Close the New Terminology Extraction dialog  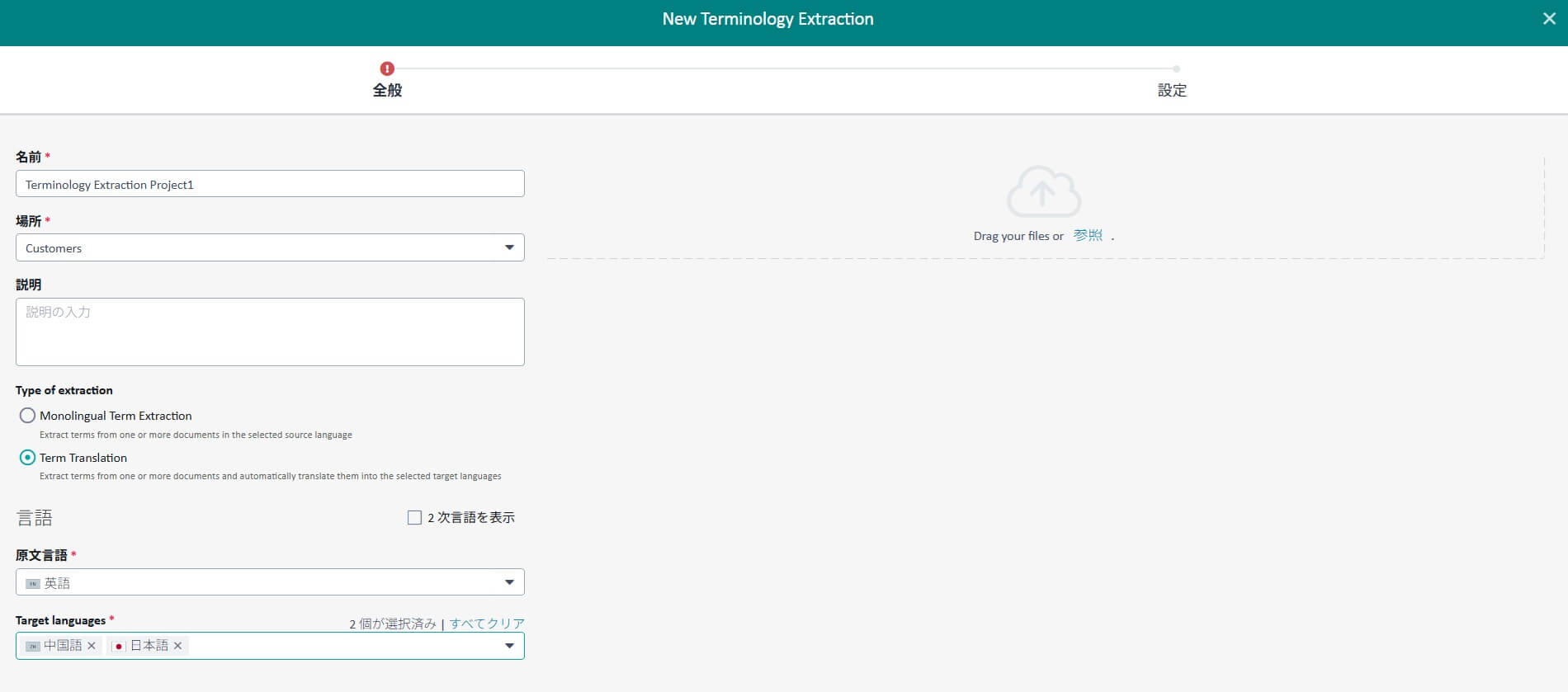point(1549,19)
